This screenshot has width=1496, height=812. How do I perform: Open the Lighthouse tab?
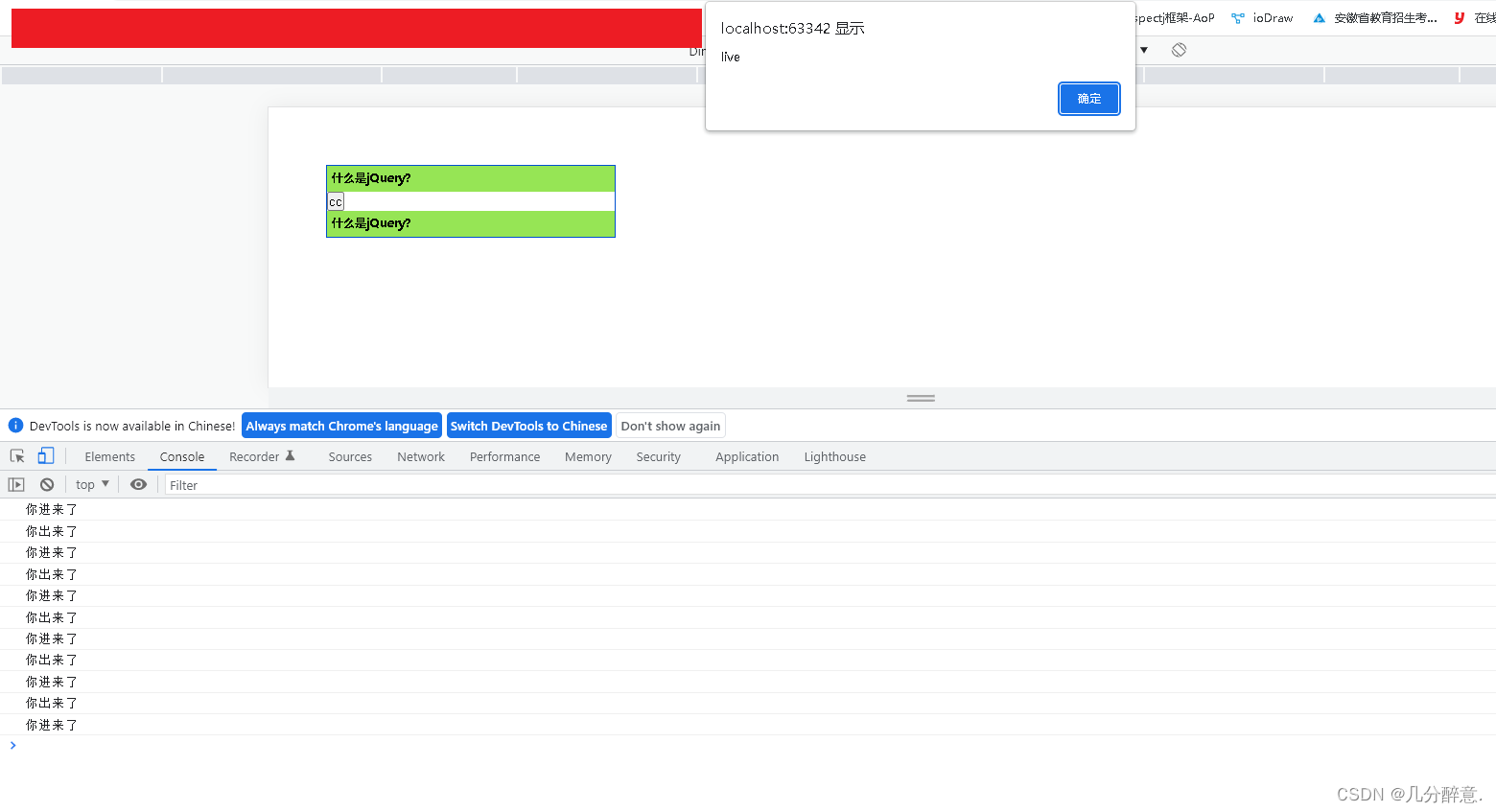pos(834,457)
